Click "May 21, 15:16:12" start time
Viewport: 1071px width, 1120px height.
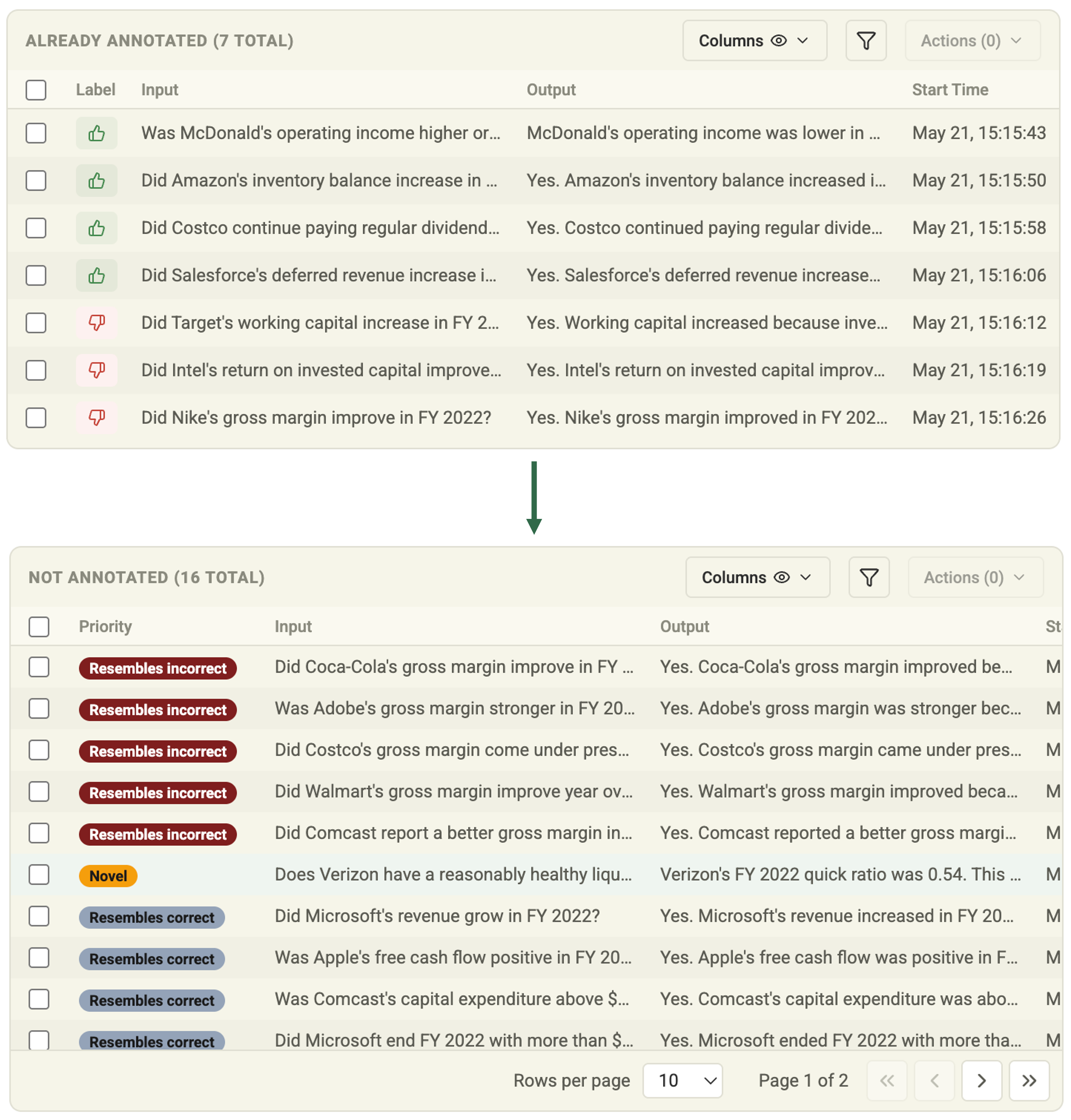[979, 323]
